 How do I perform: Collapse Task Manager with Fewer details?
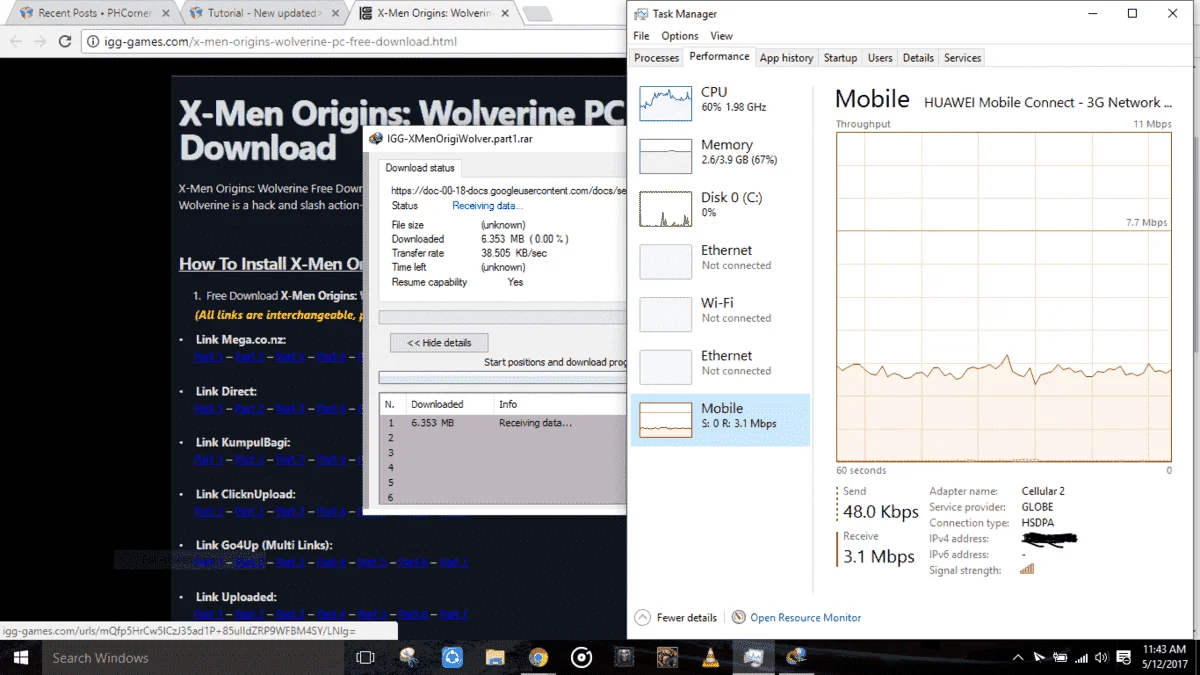click(676, 618)
